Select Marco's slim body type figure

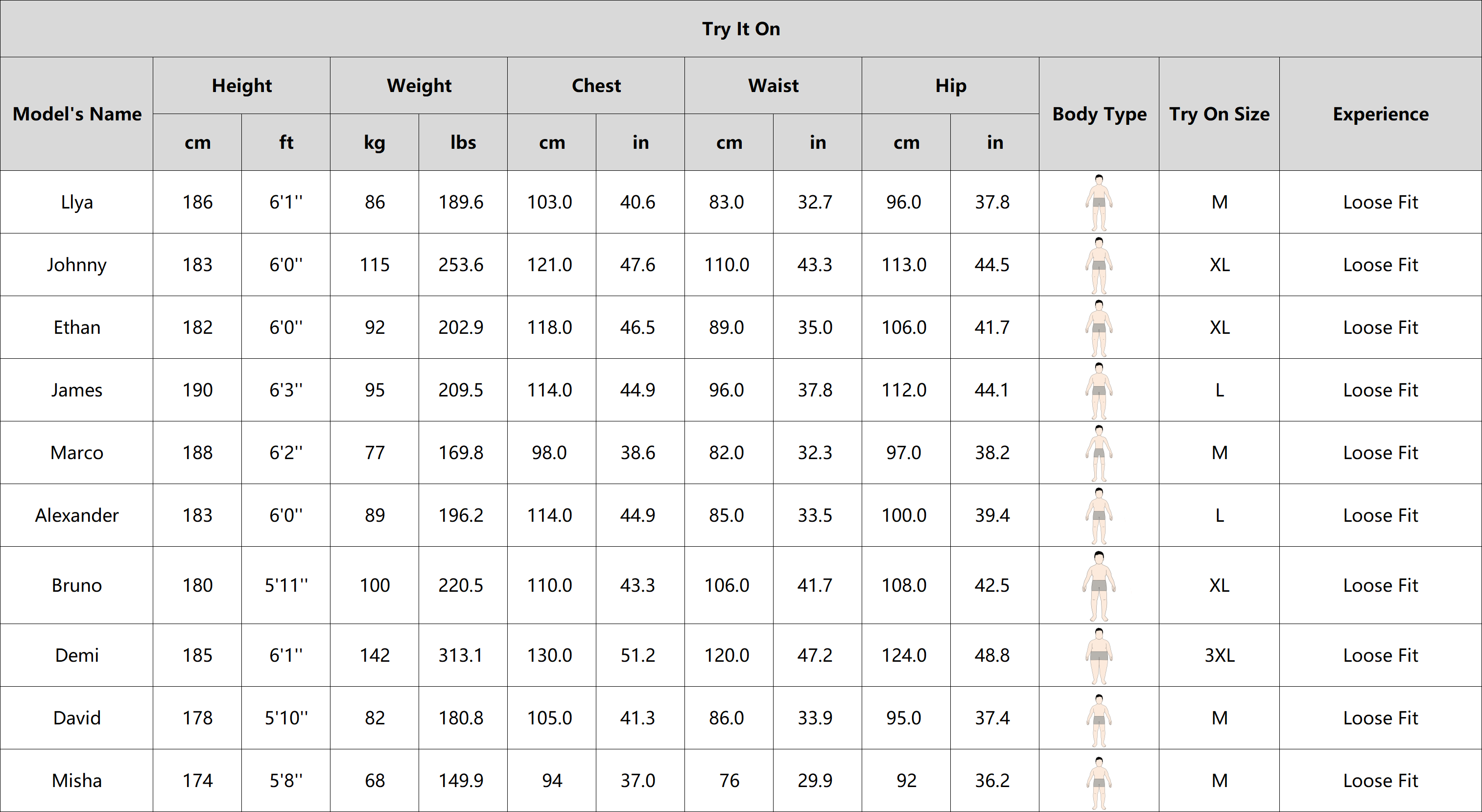click(1099, 453)
